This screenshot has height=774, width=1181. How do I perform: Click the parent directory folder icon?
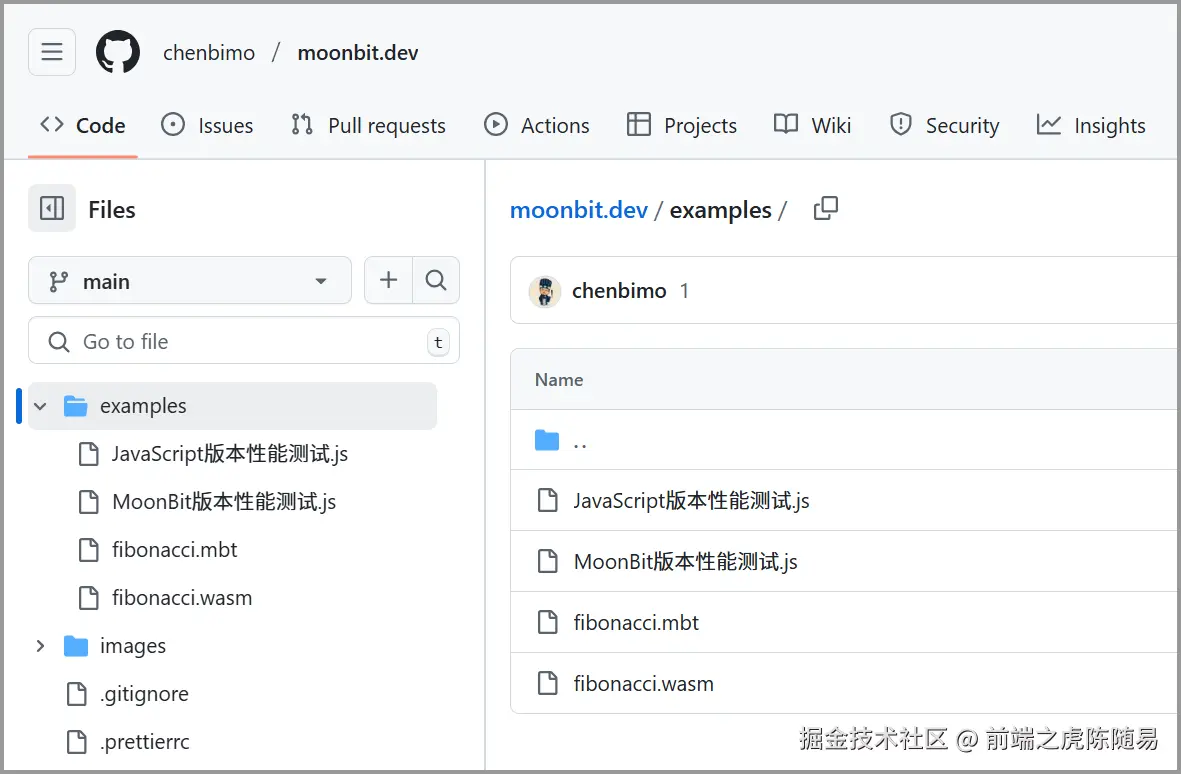(547, 440)
